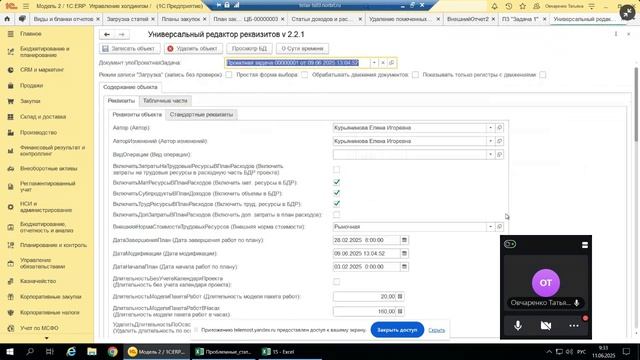Open Казначейство section in the sidebar
The height and width of the screenshot is (360, 640).
[38, 281]
